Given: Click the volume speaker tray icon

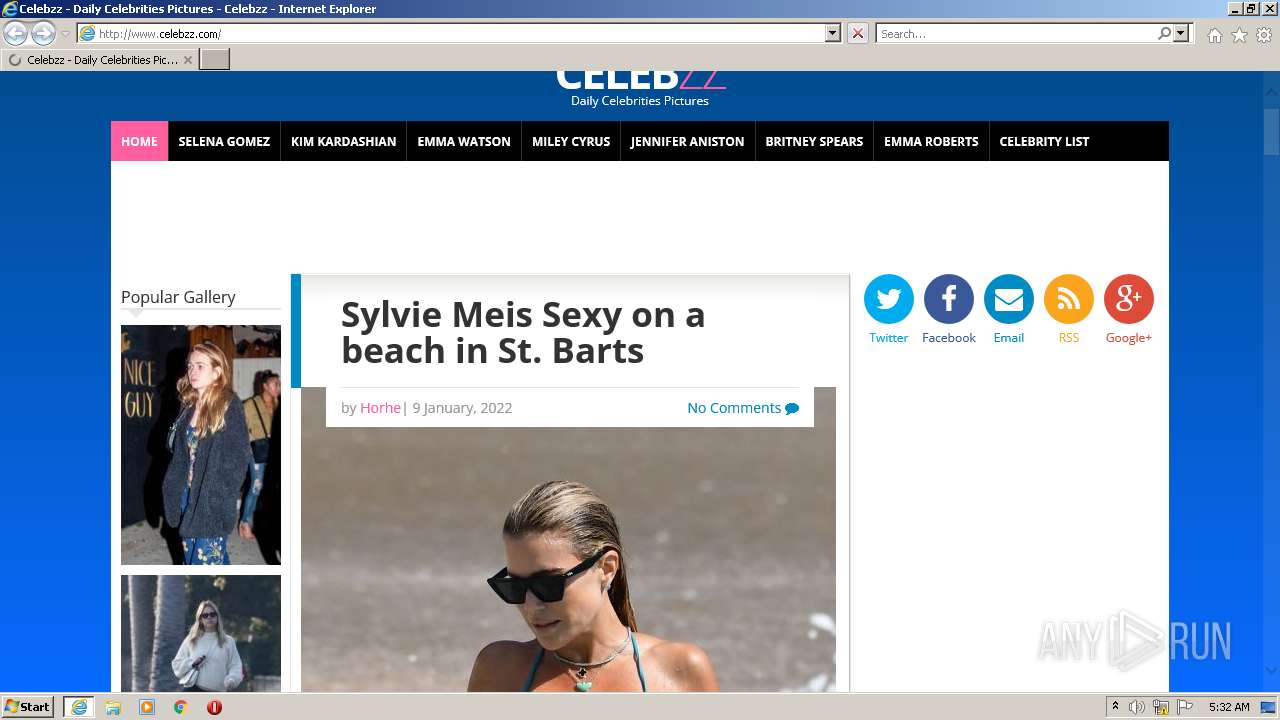Looking at the screenshot, I should click(x=1137, y=707).
